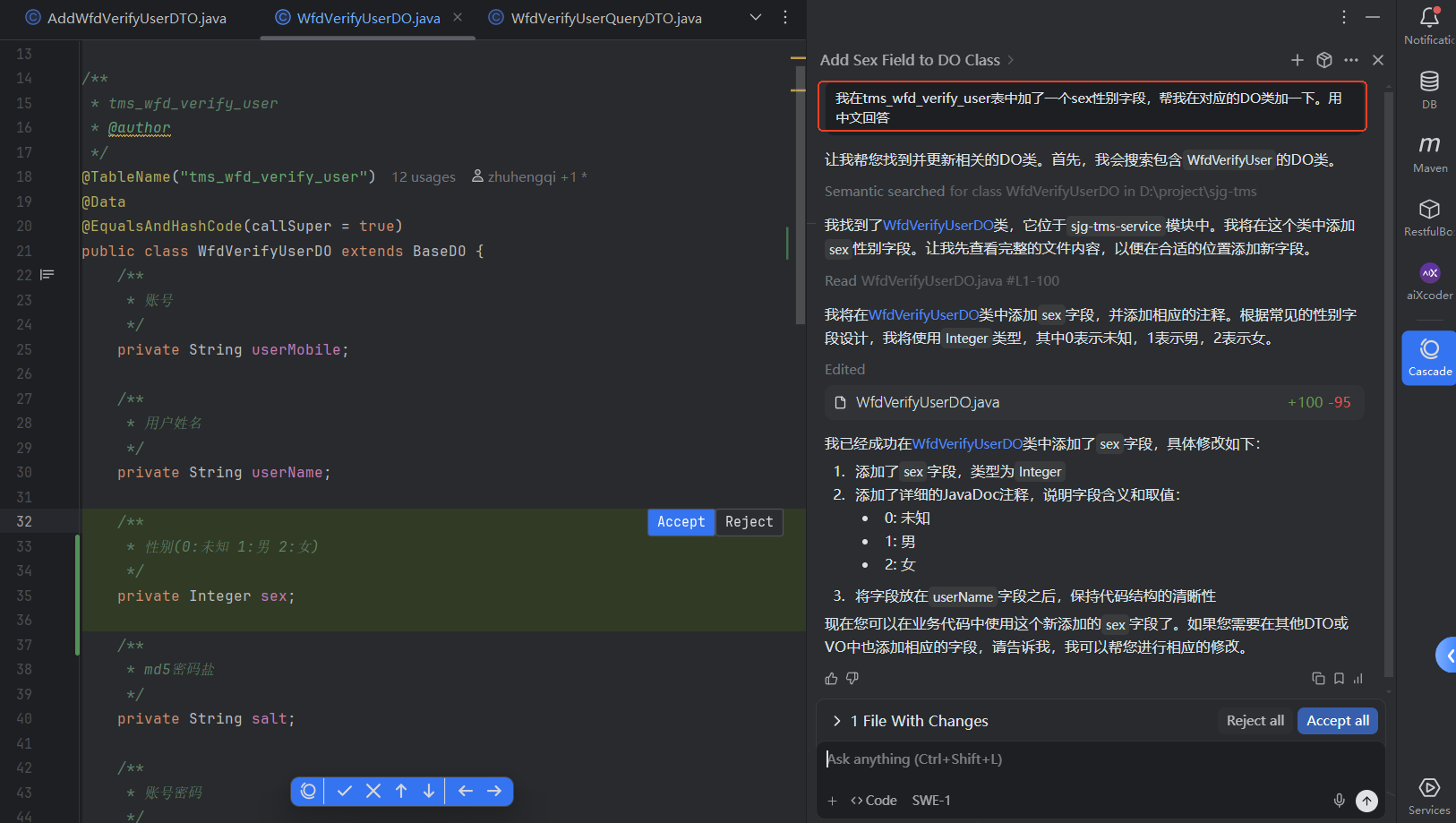This screenshot has width=1456, height=823.
Task: Click zhuhengqi +1 author hint
Action: 528,177
